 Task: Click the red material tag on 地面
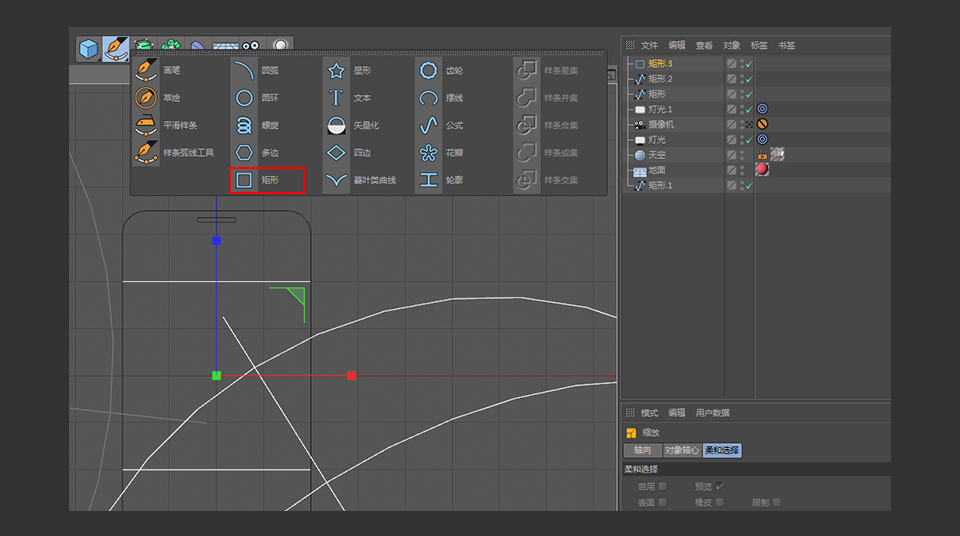coord(762,170)
